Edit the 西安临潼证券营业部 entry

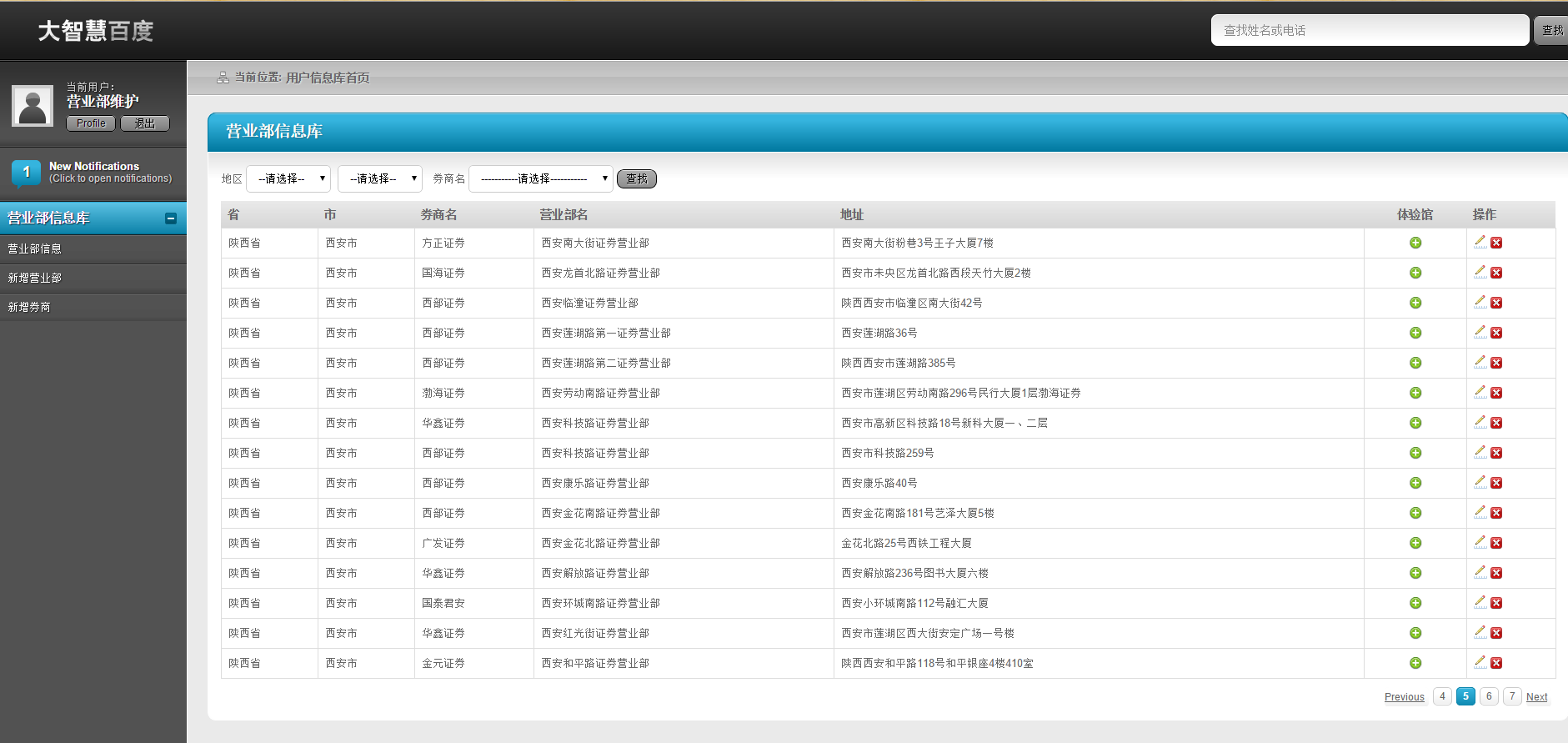1480,302
